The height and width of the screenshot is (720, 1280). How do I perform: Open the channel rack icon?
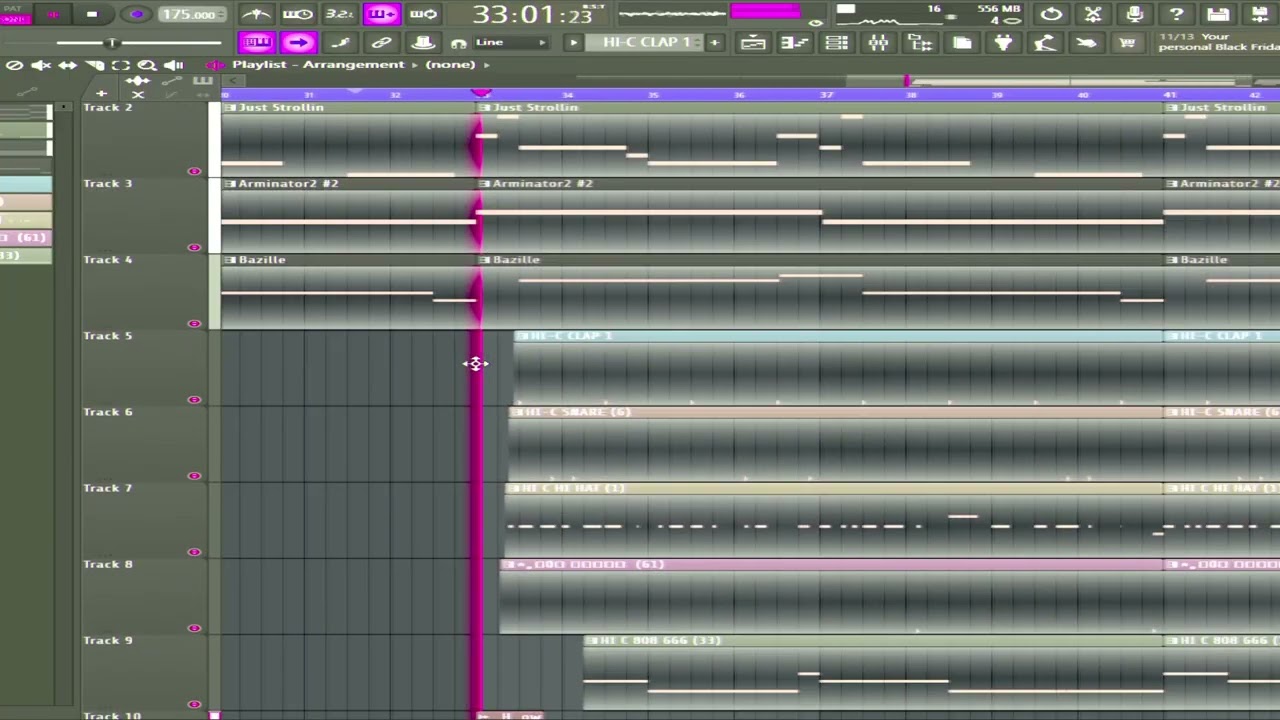pyautogui.click(x=837, y=42)
